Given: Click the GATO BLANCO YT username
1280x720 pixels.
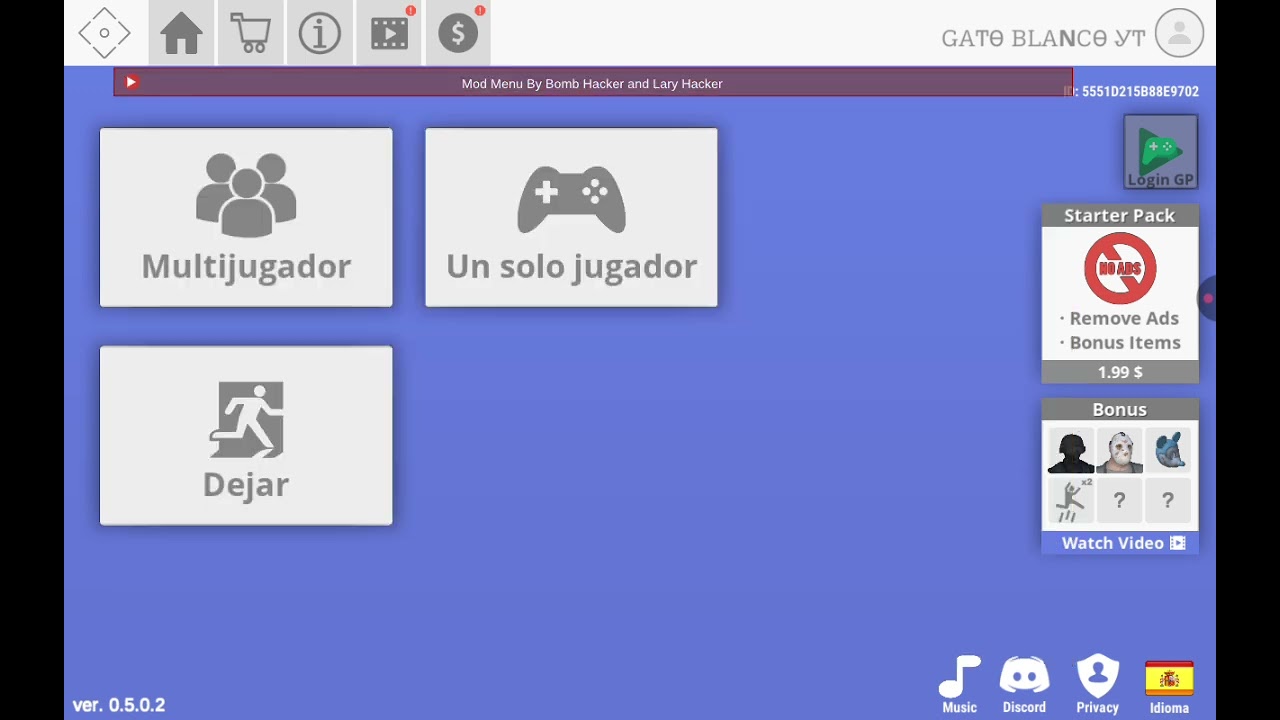Looking at the screenshot, I should point(1043,38).
